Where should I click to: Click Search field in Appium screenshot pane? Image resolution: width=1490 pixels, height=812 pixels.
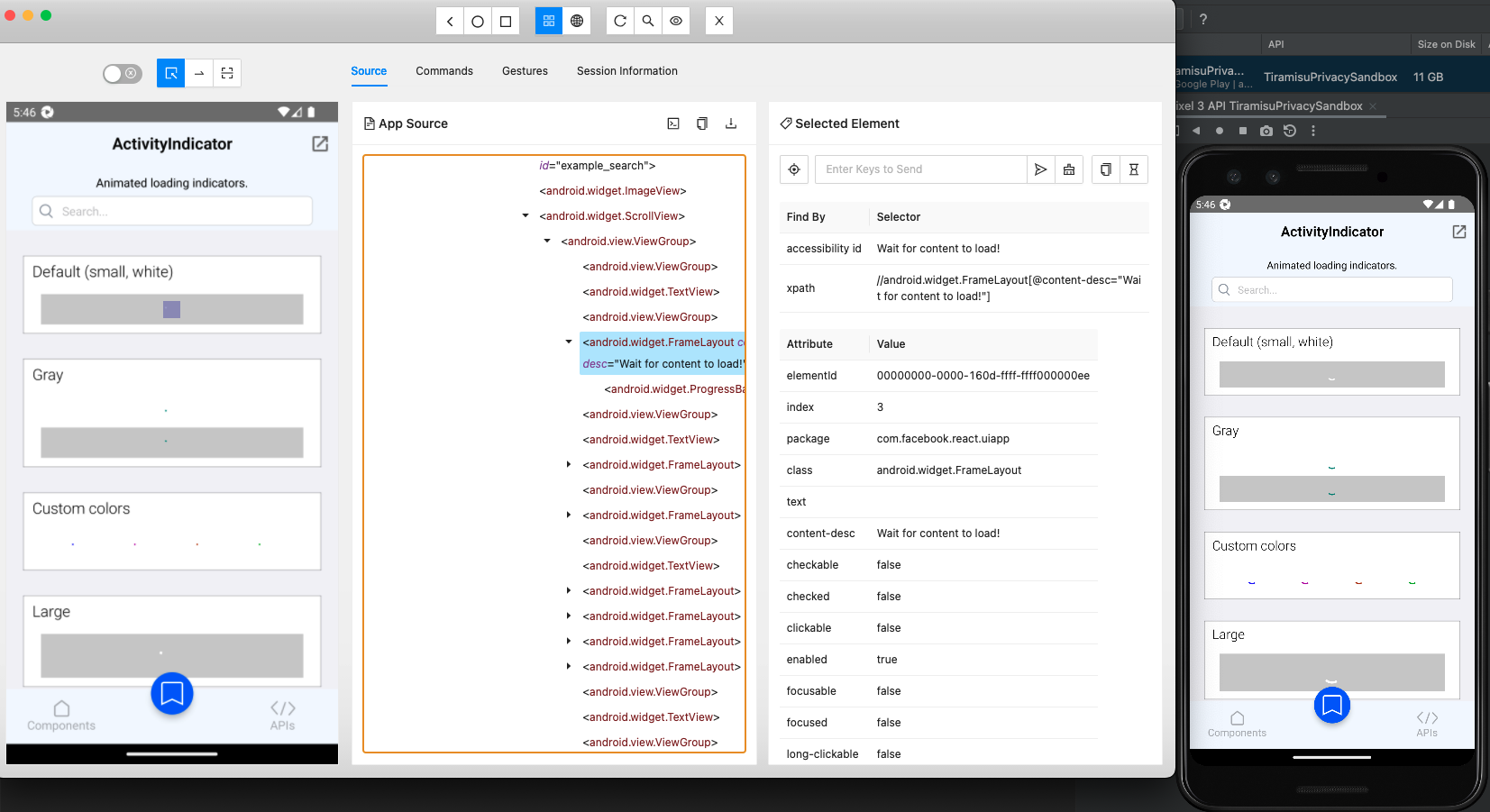172,211
